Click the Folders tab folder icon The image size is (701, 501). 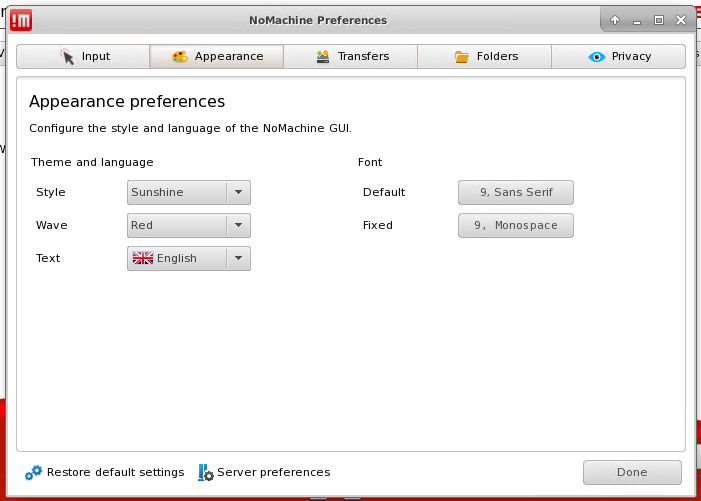coord(462,57)
